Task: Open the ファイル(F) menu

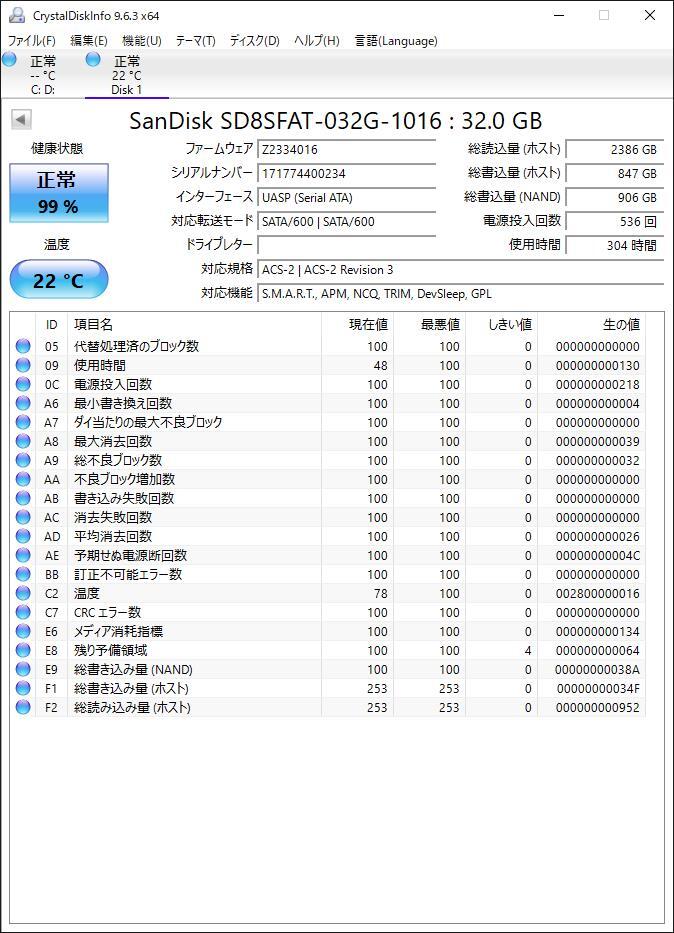Action: [32, 40]
